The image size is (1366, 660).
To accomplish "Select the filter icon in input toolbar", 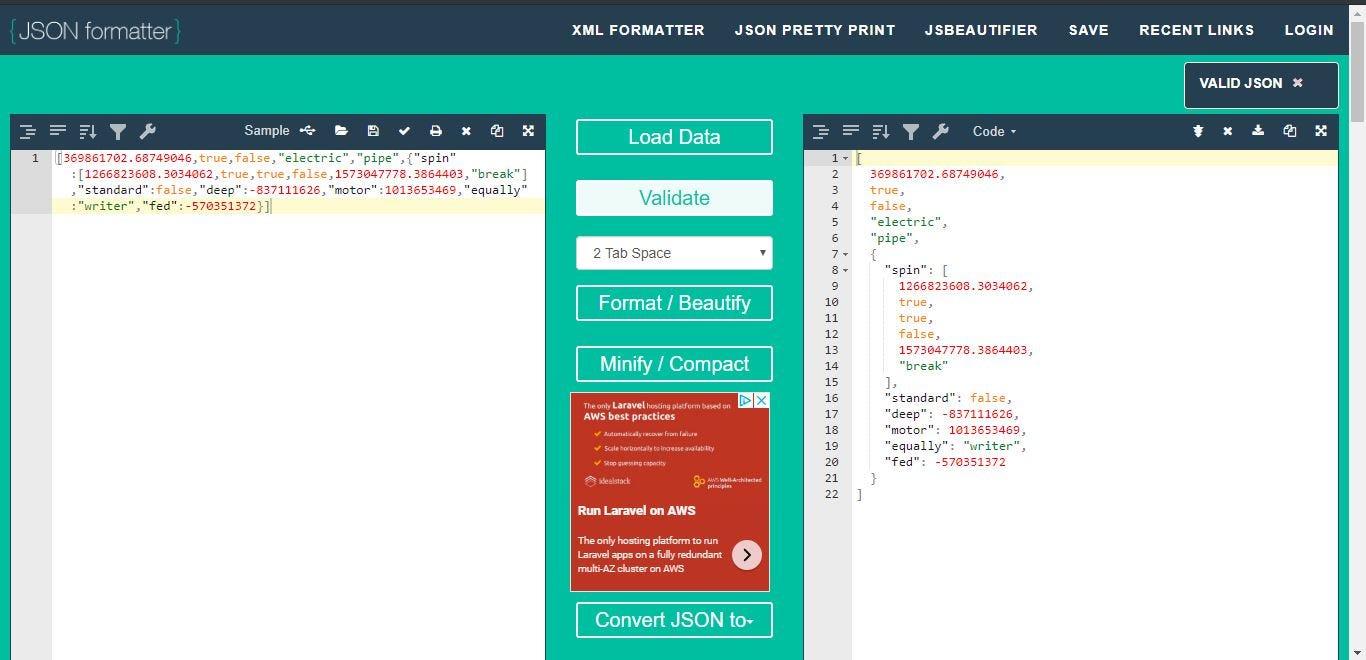I will (x=118, y=131).
